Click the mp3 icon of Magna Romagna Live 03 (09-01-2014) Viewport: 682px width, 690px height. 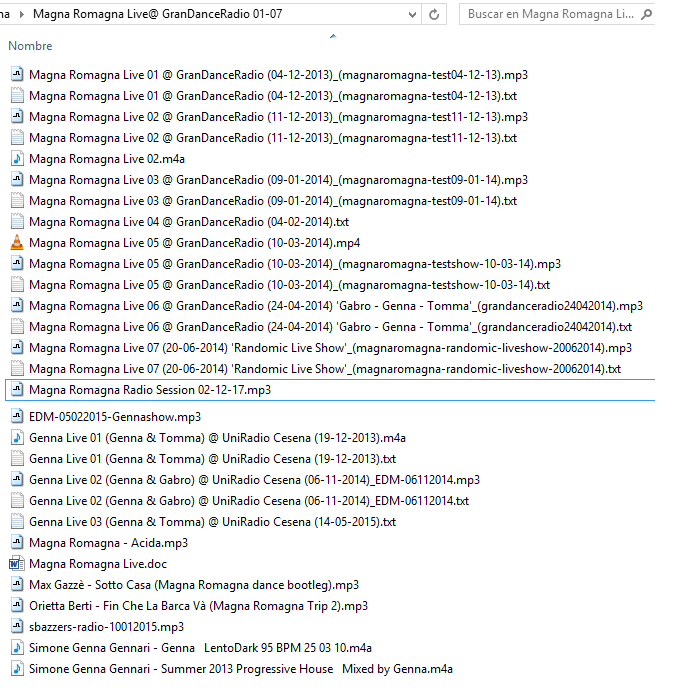(17, 180)
